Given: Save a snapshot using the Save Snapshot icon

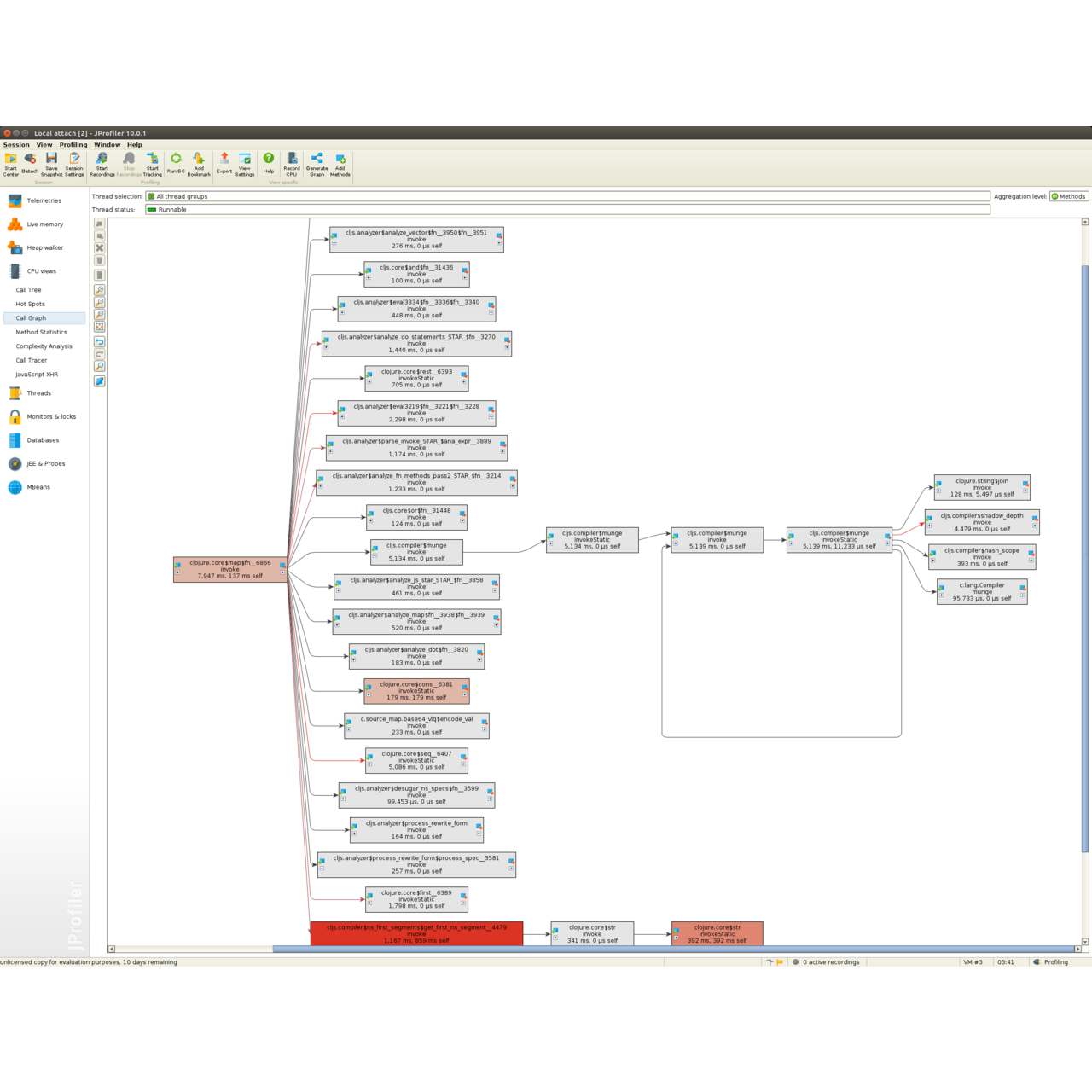Looking at the screenshot, I should point(51,162).
